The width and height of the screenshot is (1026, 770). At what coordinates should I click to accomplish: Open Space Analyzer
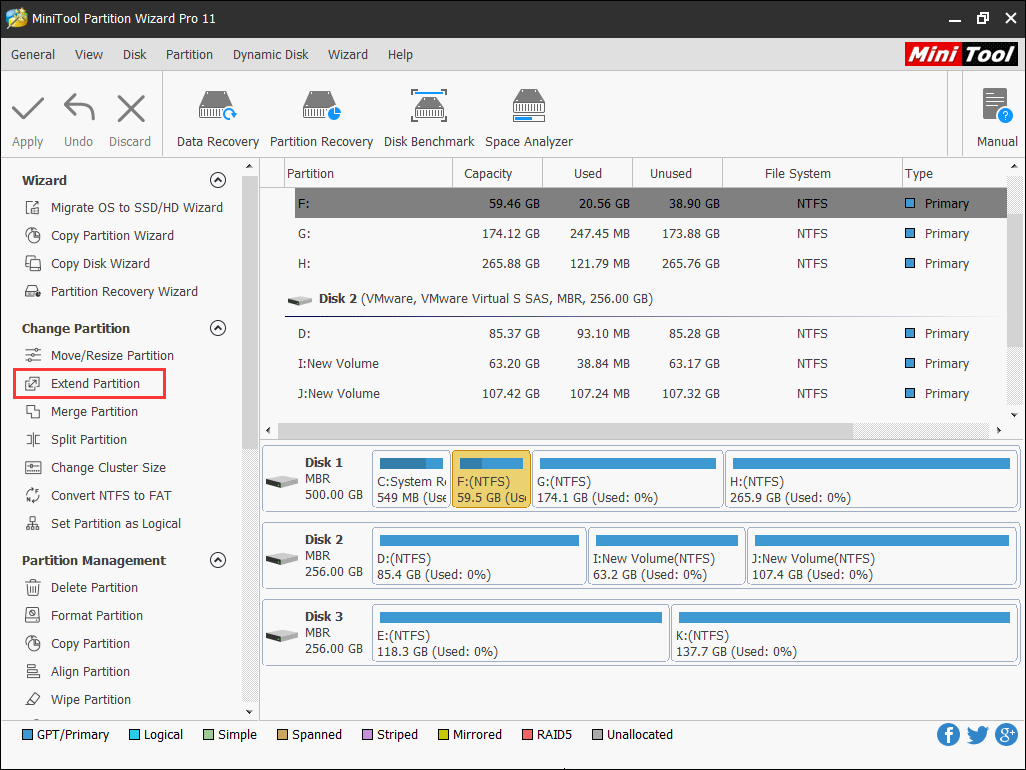pos(529,115)
